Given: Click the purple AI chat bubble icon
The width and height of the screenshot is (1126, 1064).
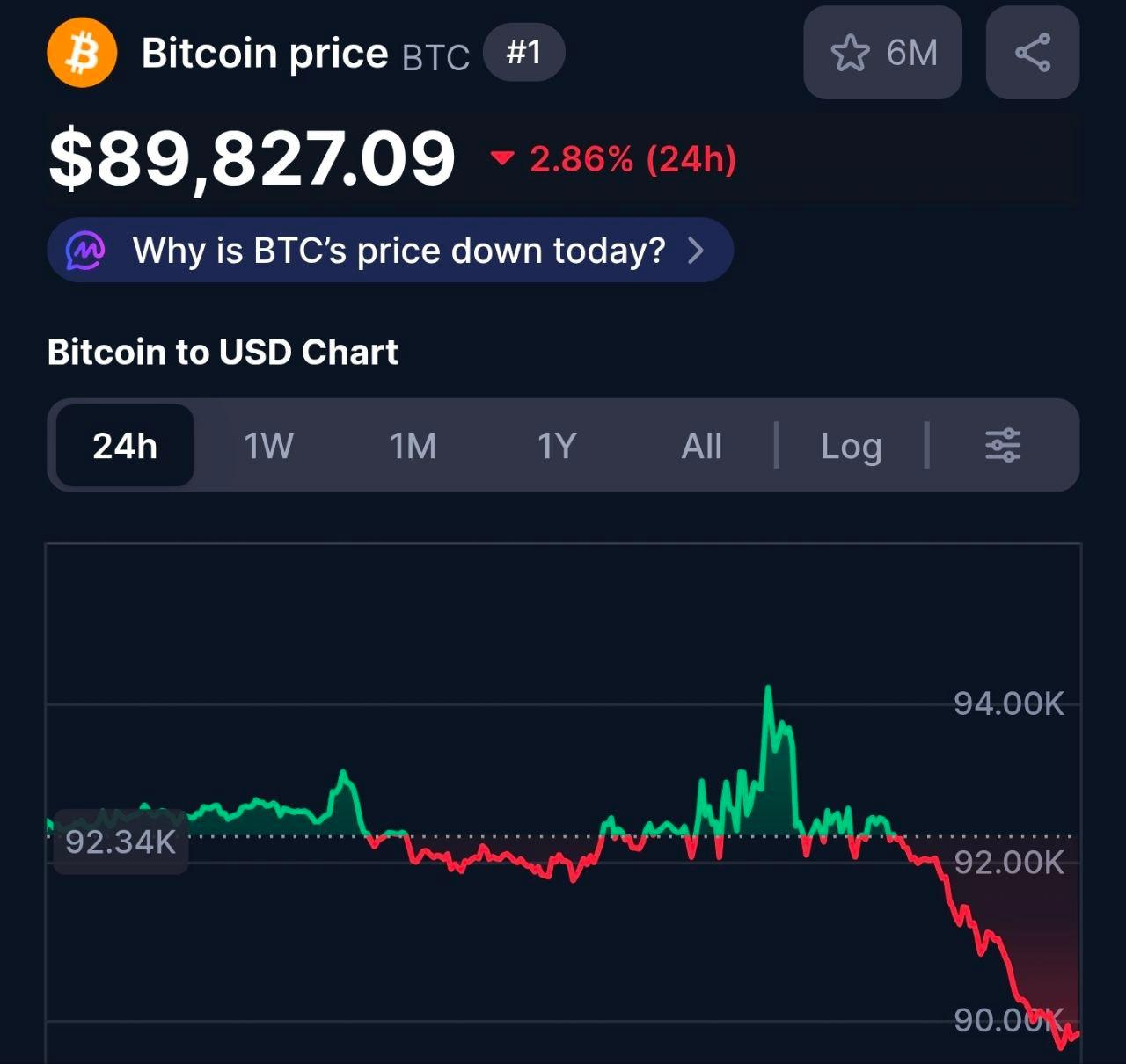Looking at the screenshot, I should pyautogui.click(x=85, y=251).
